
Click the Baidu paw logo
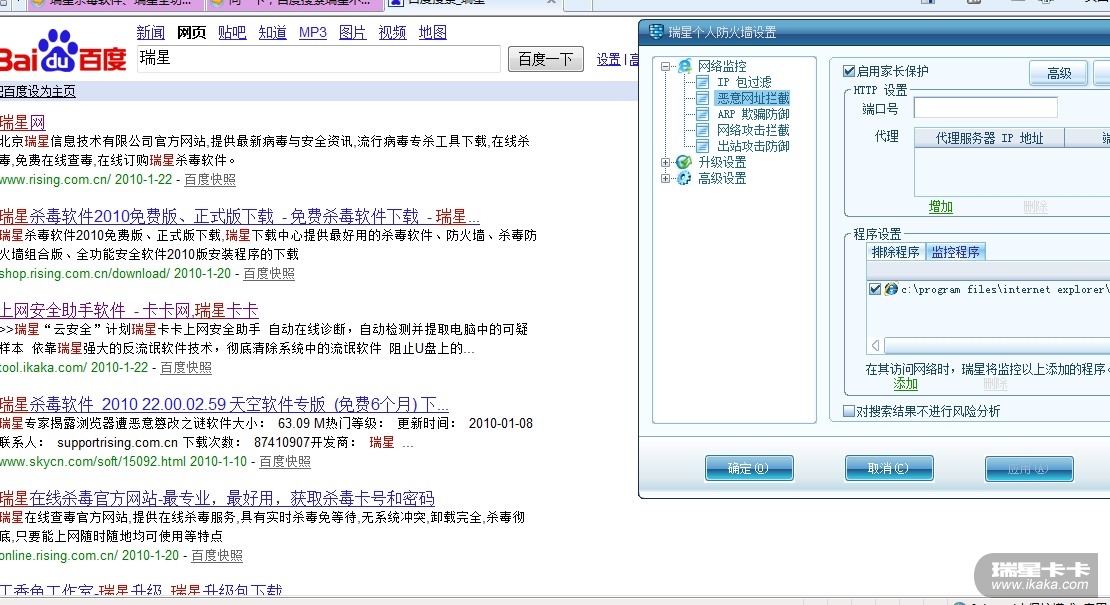tap(58, 51)
